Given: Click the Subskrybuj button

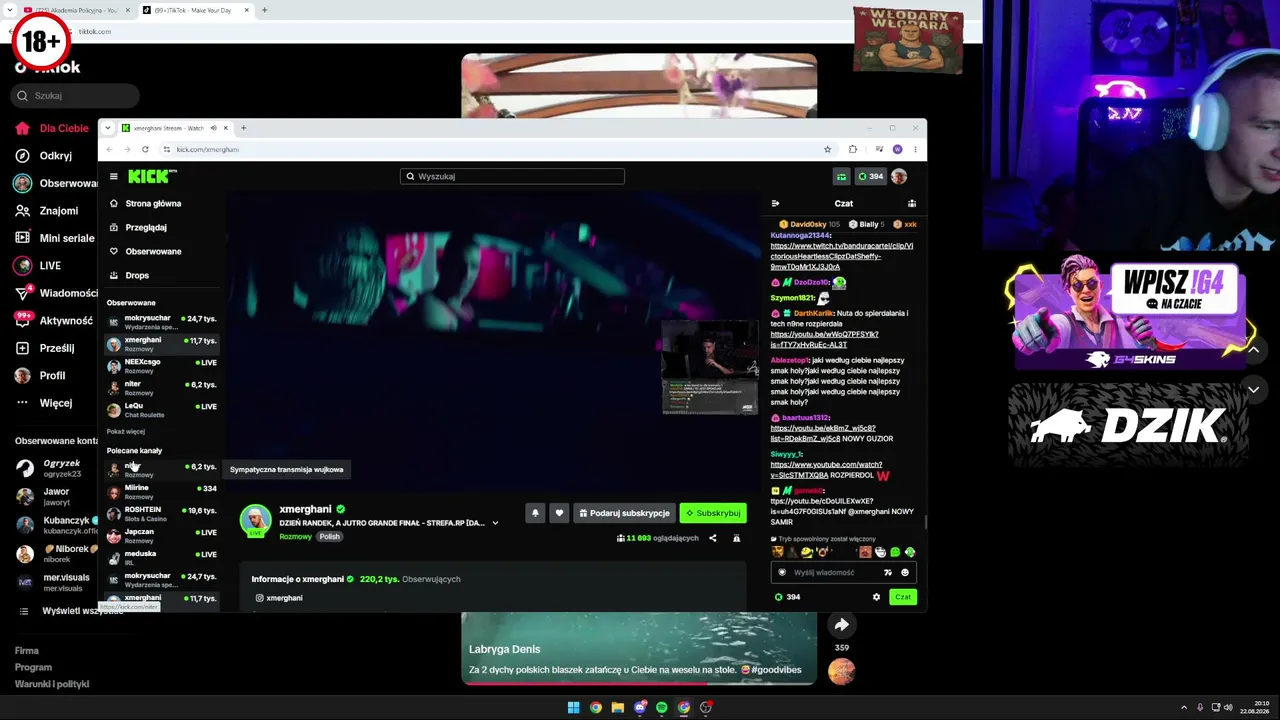Looking at the screenshot, I should pos(713,513).
